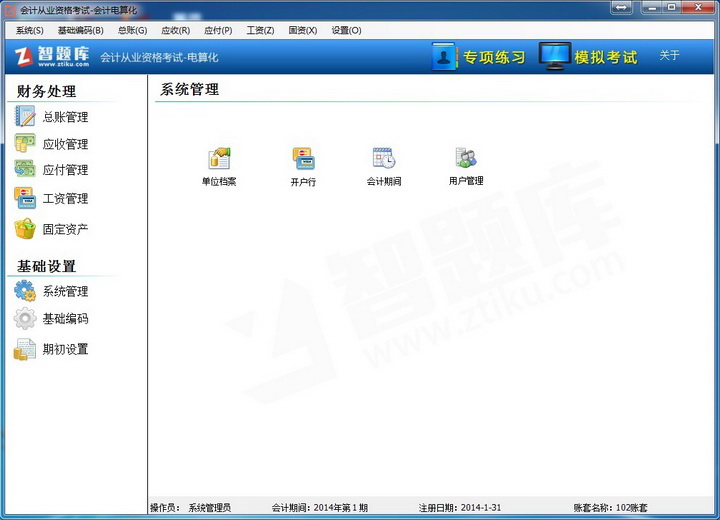The height and width of the screenshot is (520, 720).
Task: Open 期初设置 from the sidebar
Action: point(64,349)
